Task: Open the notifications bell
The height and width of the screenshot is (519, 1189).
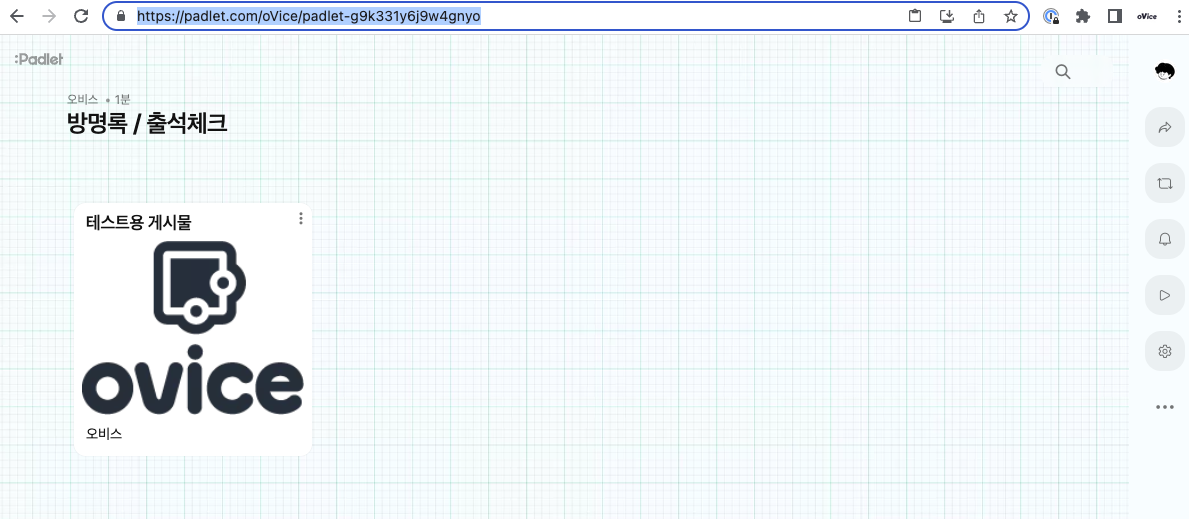Action: (1165, 239)
